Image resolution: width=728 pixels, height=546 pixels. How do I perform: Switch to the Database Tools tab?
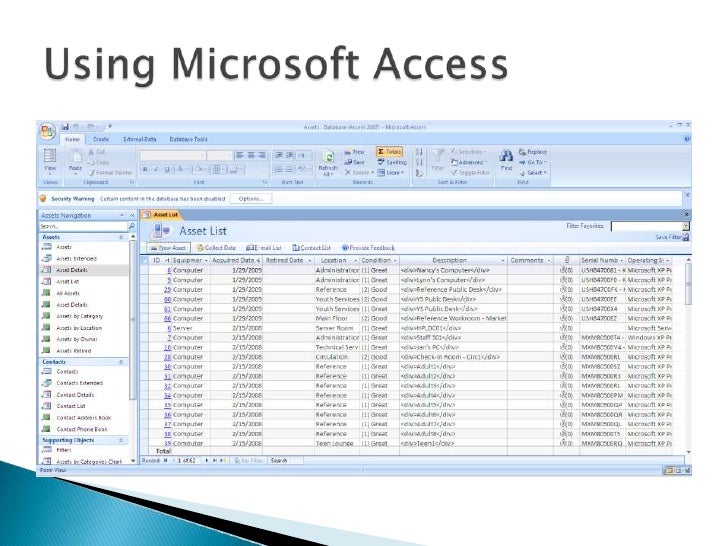[x=188, y=139]
